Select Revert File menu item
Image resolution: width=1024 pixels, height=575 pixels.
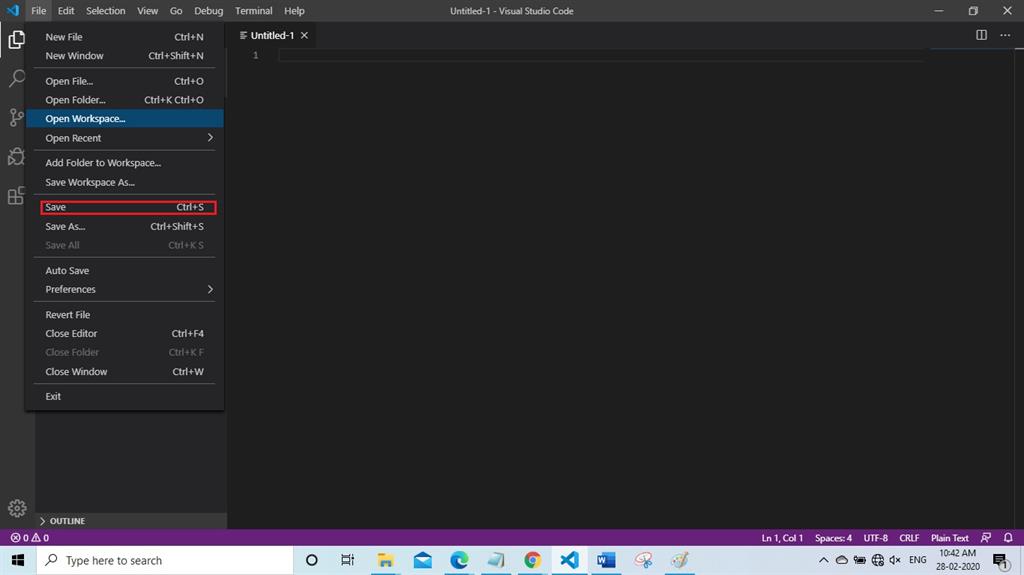(x=125, y=314)
